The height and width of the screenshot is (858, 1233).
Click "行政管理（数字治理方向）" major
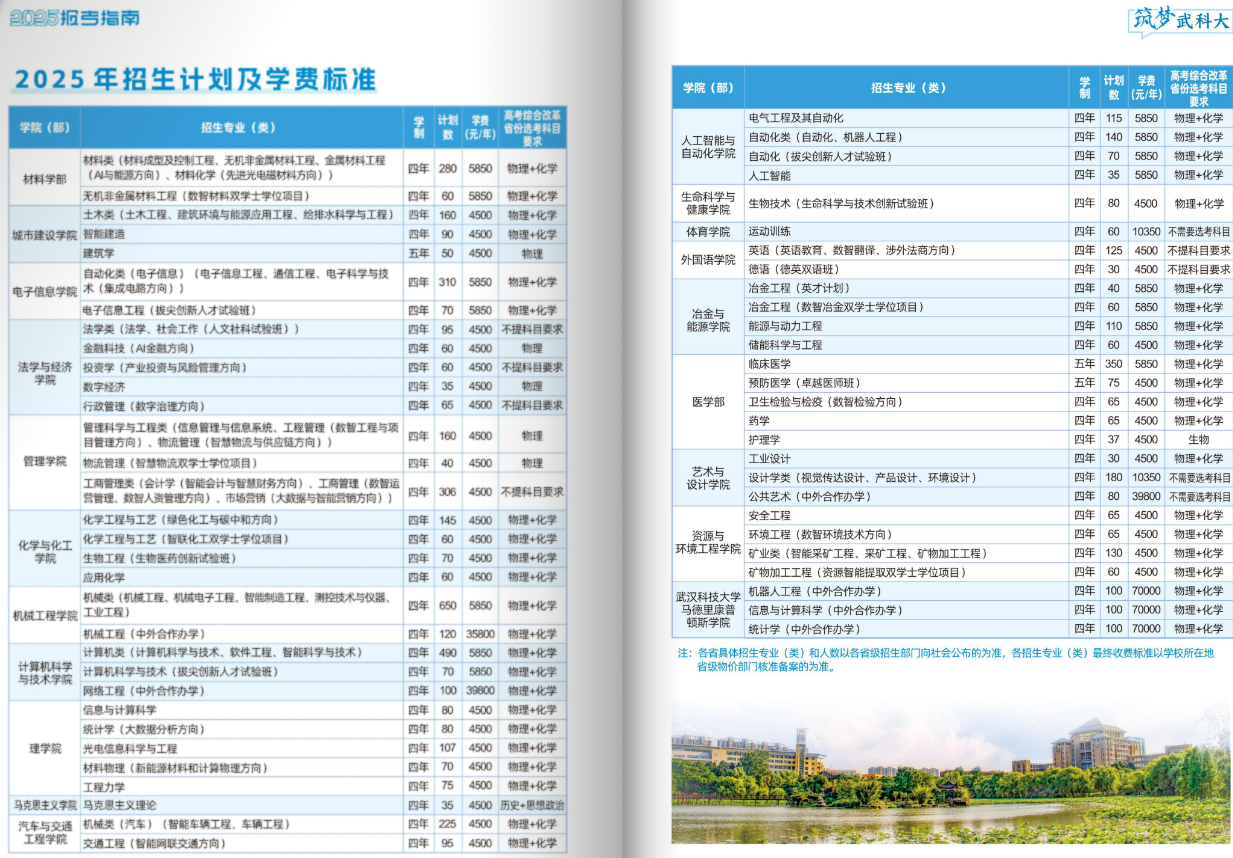click(x=145, y=405)
